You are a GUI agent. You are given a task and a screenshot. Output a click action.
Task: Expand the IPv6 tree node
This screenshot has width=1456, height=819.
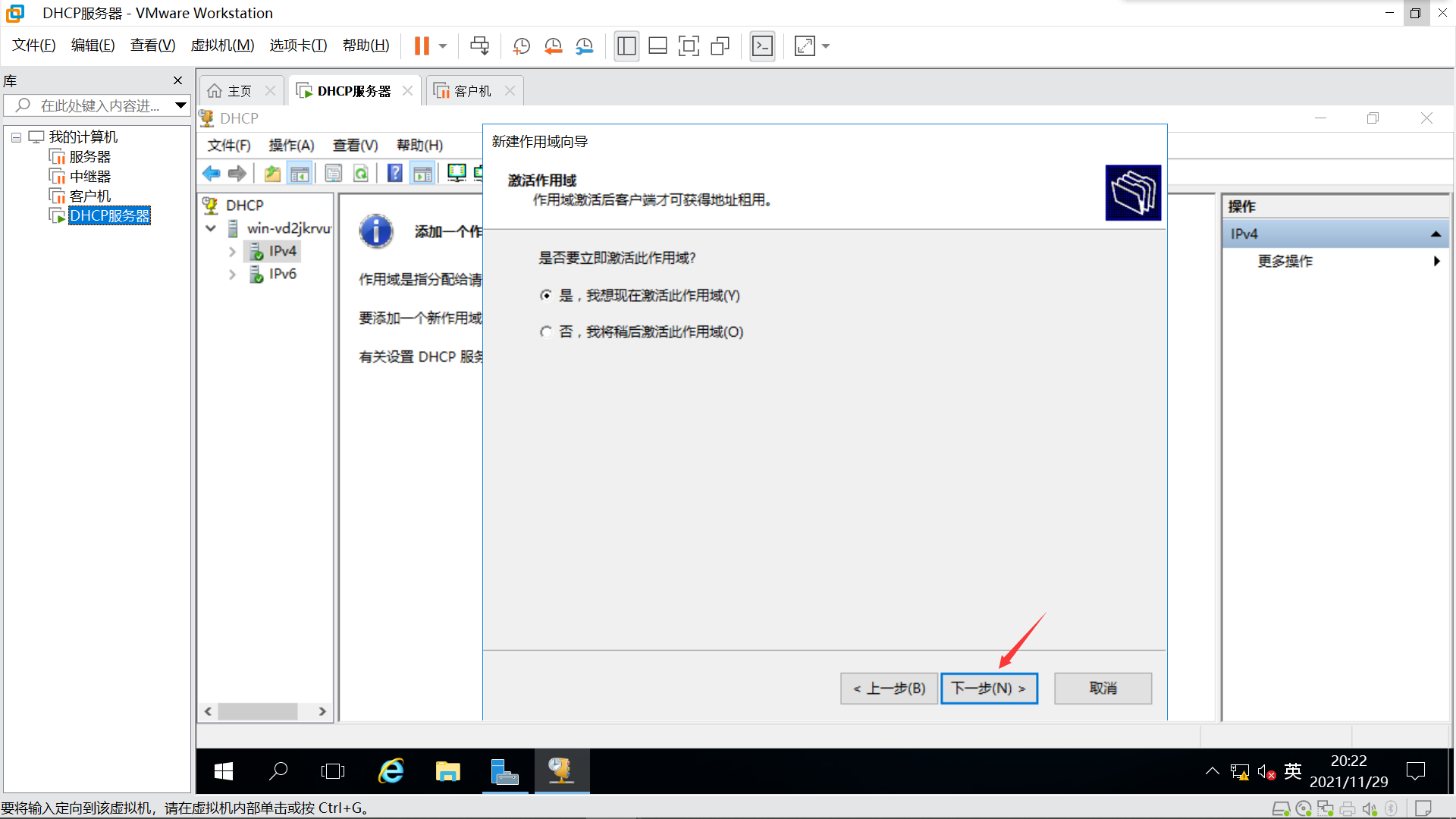[x=232, y=275]
